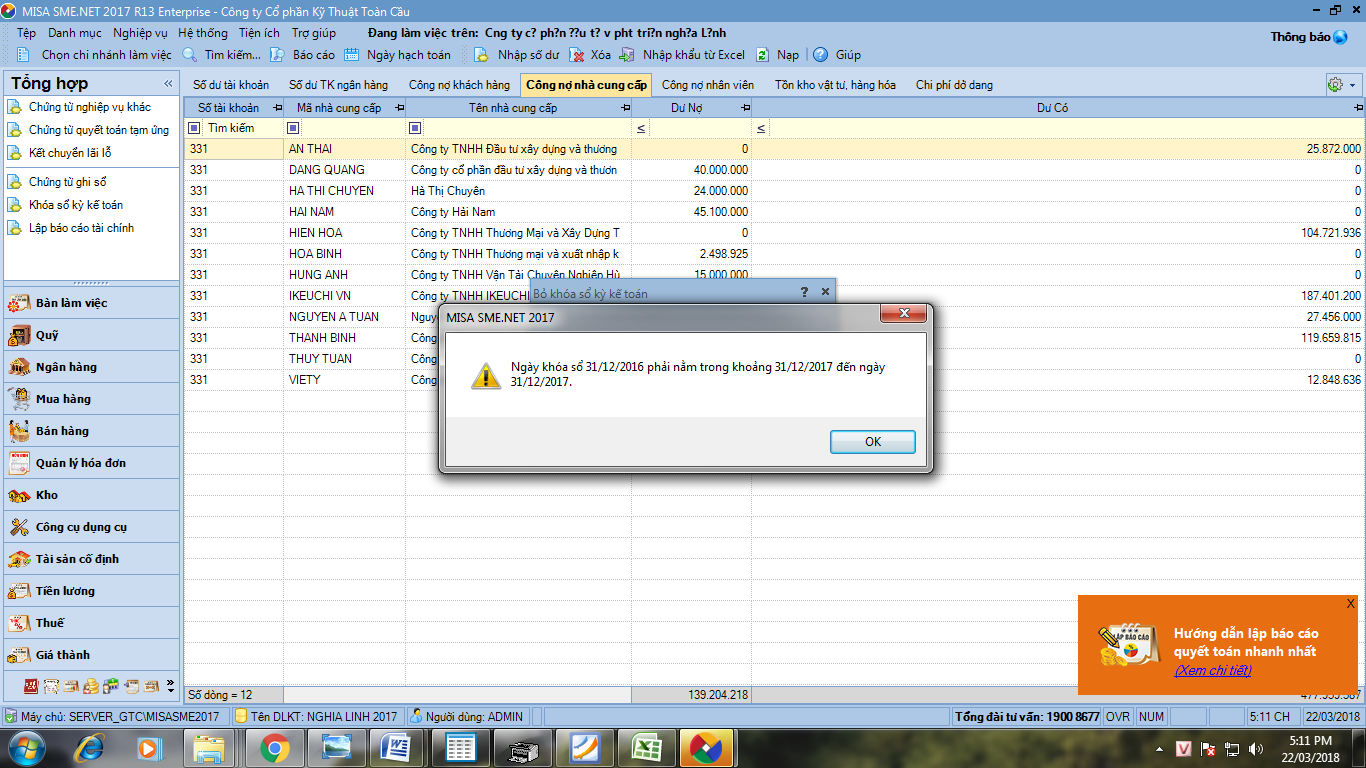
Task: Open the Quỹ module in sidebar
Action: (91, 335)
